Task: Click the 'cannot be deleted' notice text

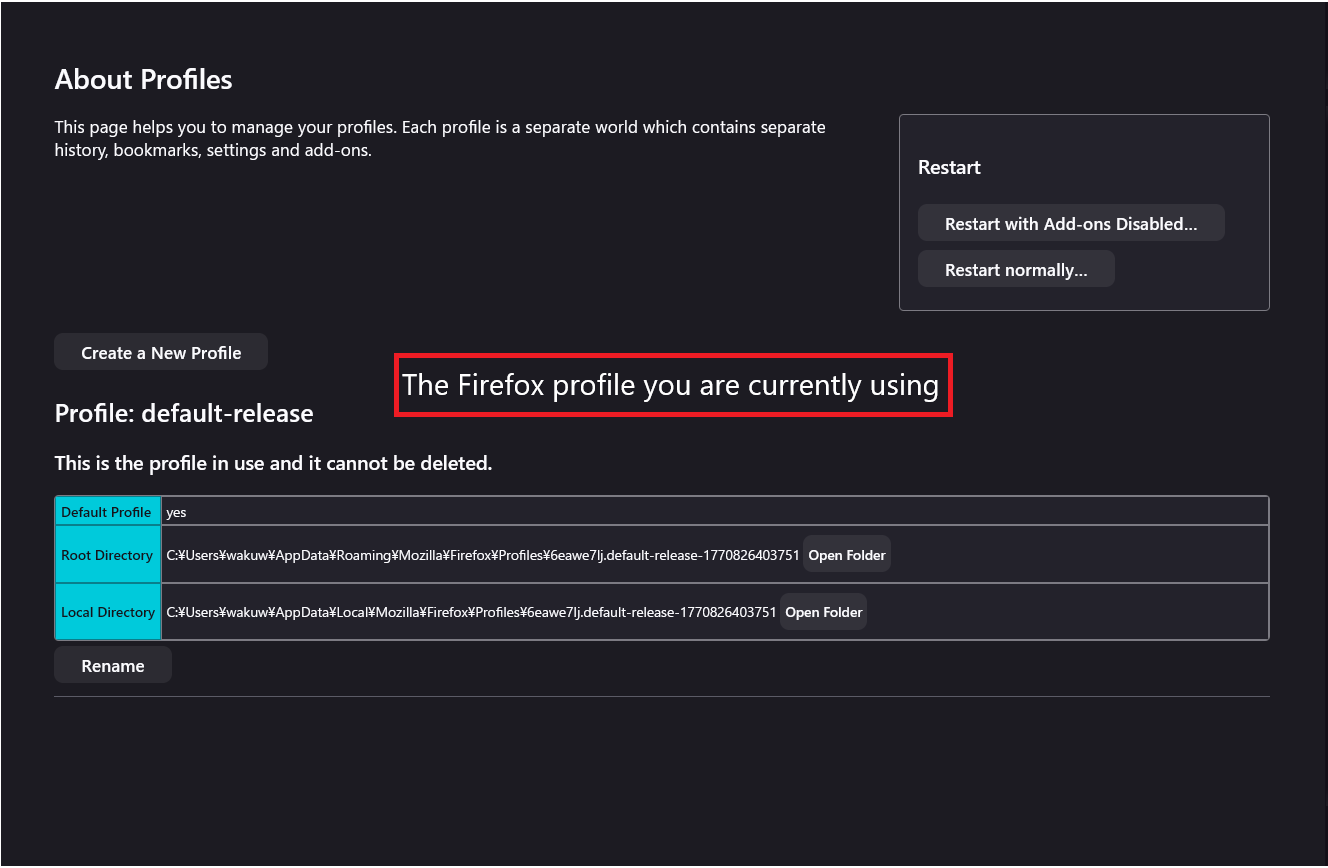Action: (x=273, y=463)
